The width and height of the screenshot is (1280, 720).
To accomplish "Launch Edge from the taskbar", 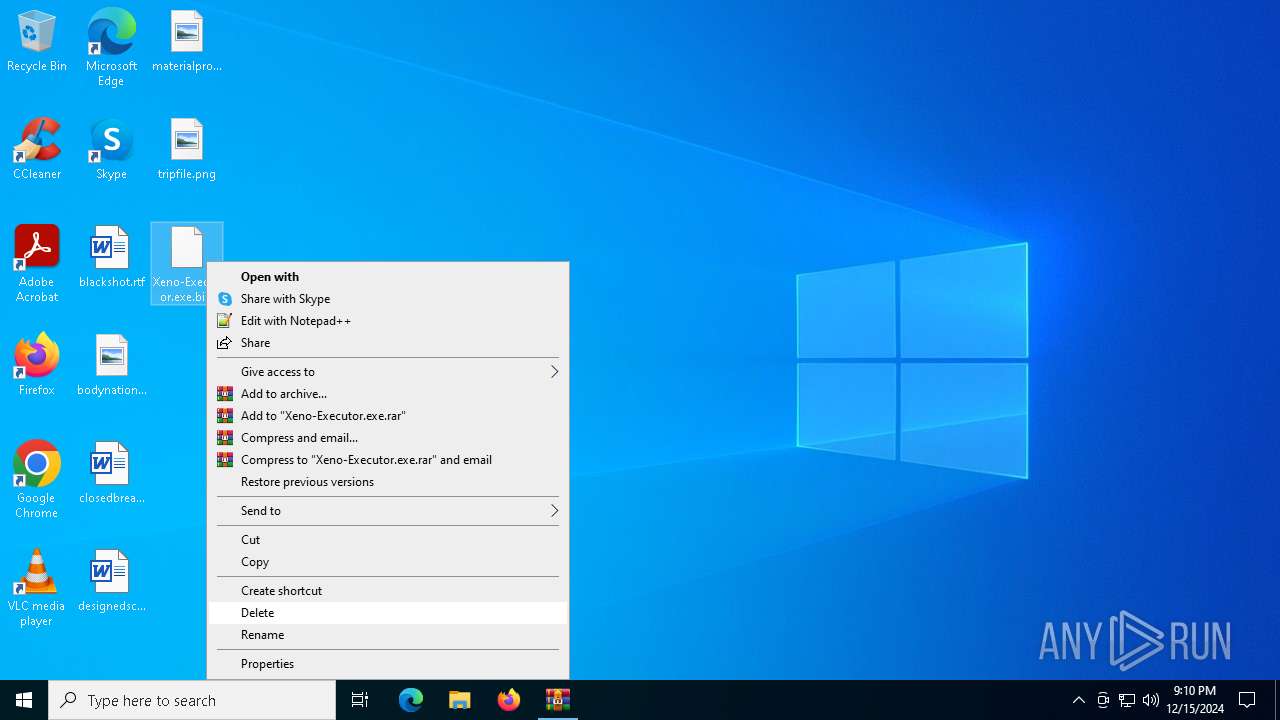I will (411, 700).
